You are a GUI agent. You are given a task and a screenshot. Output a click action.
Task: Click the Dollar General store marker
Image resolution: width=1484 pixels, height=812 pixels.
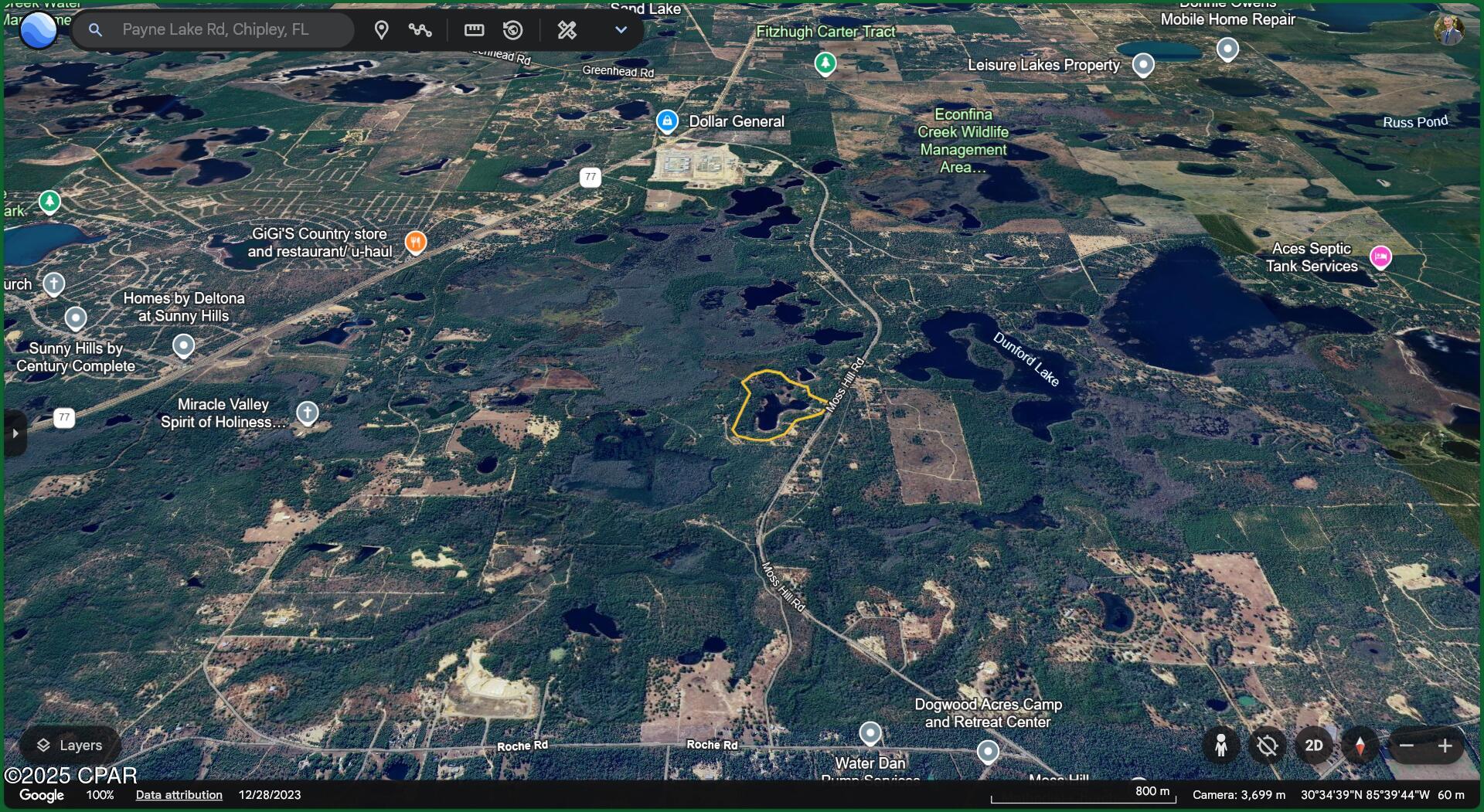[666, 121]
